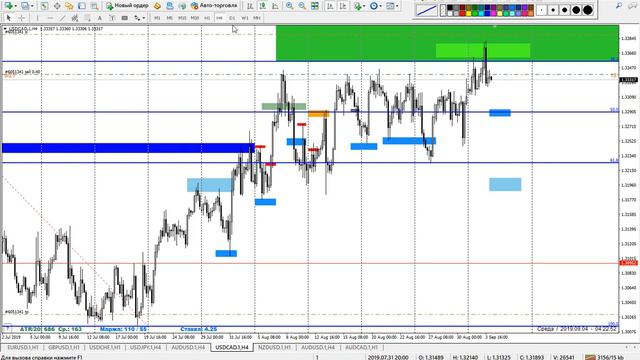Choose the smallest dot brush size

pyautogui.click(x=541, y=10)
